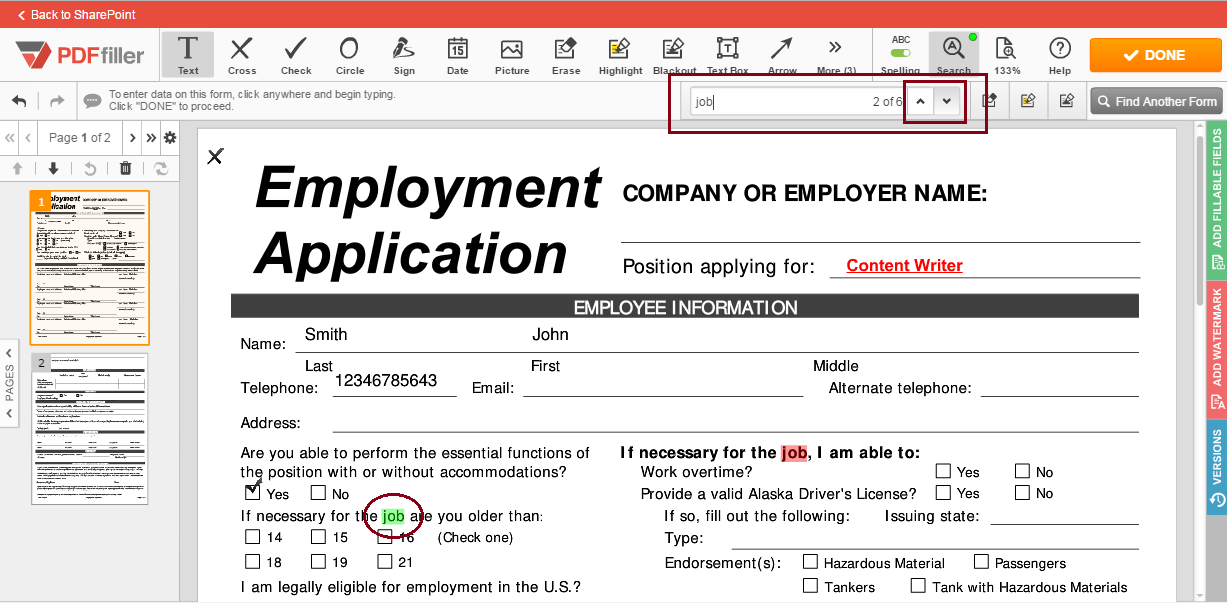Check the No box for essential functions

[318, 492]
